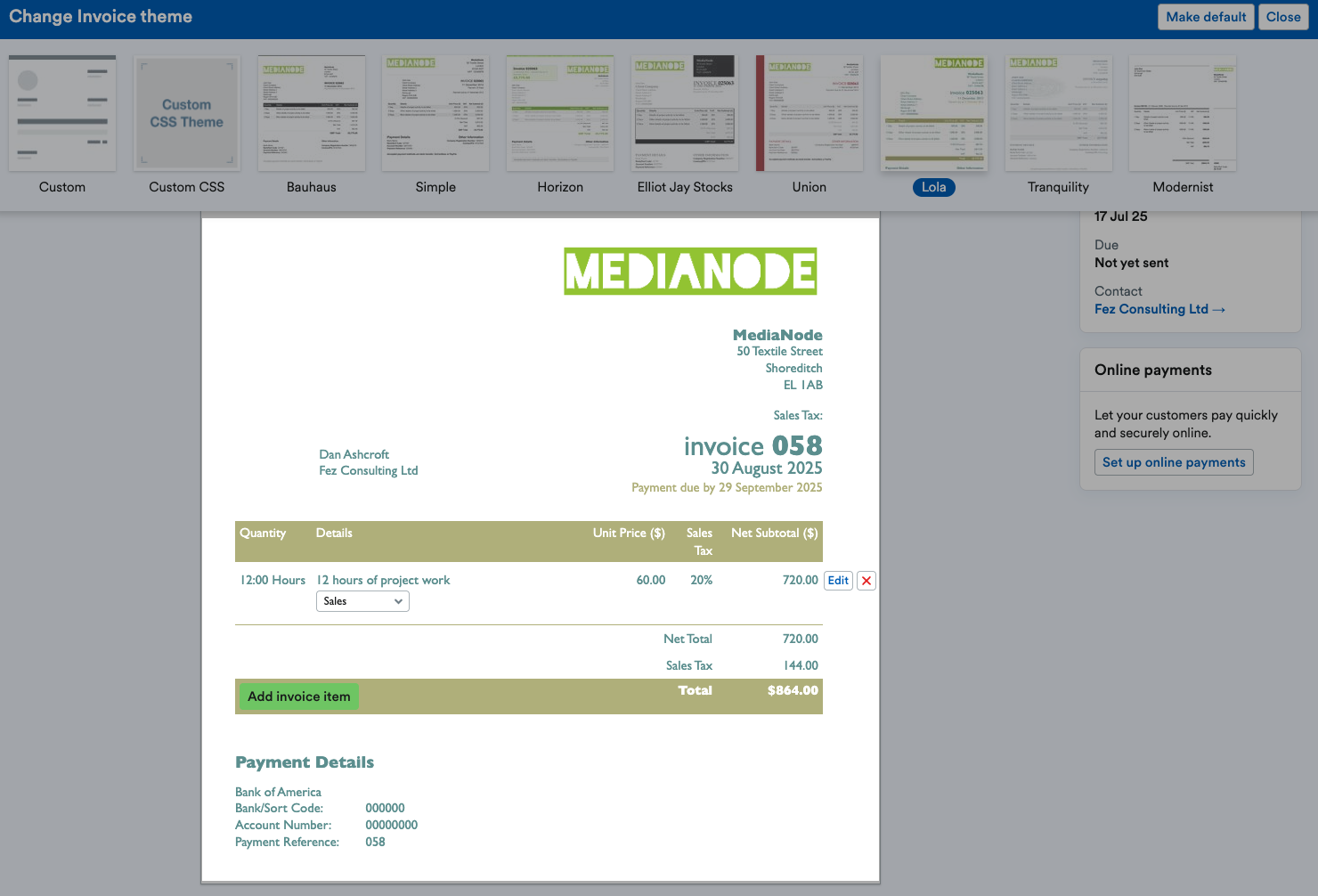1318x896 pixels.
Task: Click the Modernist theme label
Action: [x=1183, y=187]
